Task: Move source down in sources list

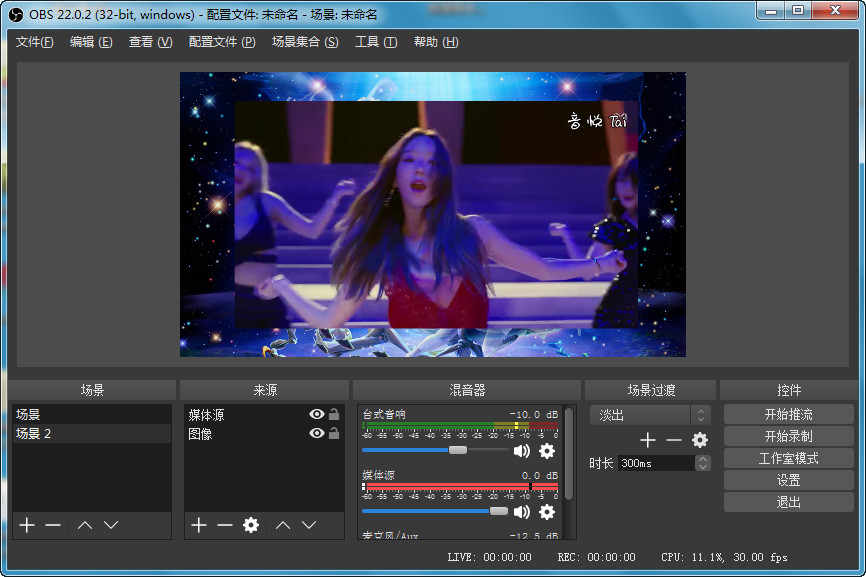Action: pyautogui.click(x=309, y=525)
